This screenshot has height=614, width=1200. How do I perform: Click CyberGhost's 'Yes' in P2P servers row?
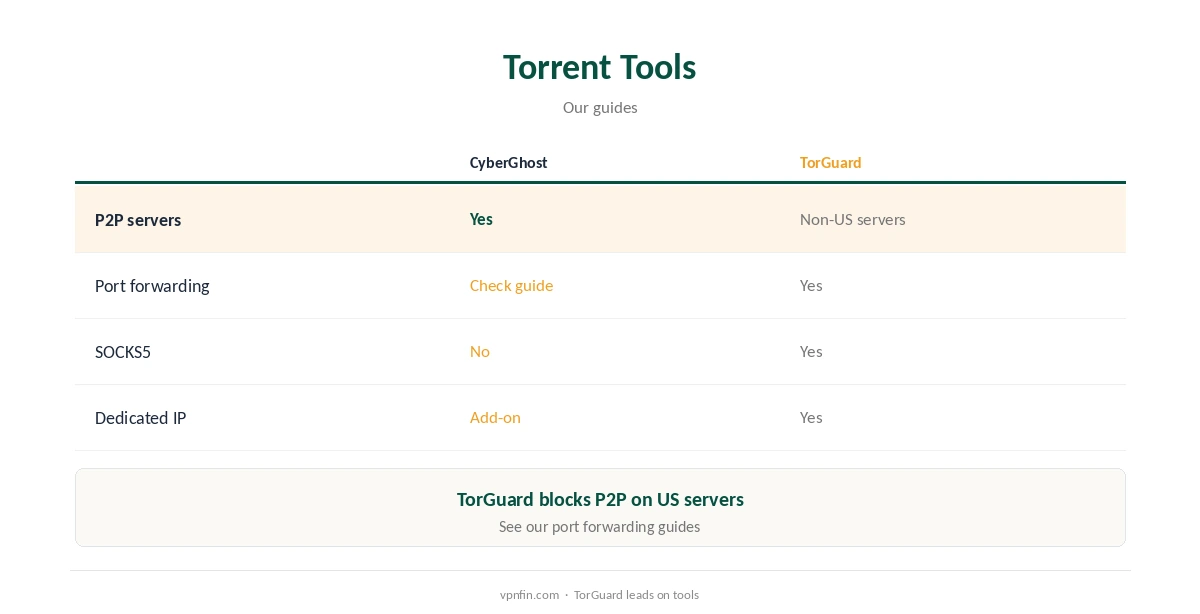(x=481, y=219)
